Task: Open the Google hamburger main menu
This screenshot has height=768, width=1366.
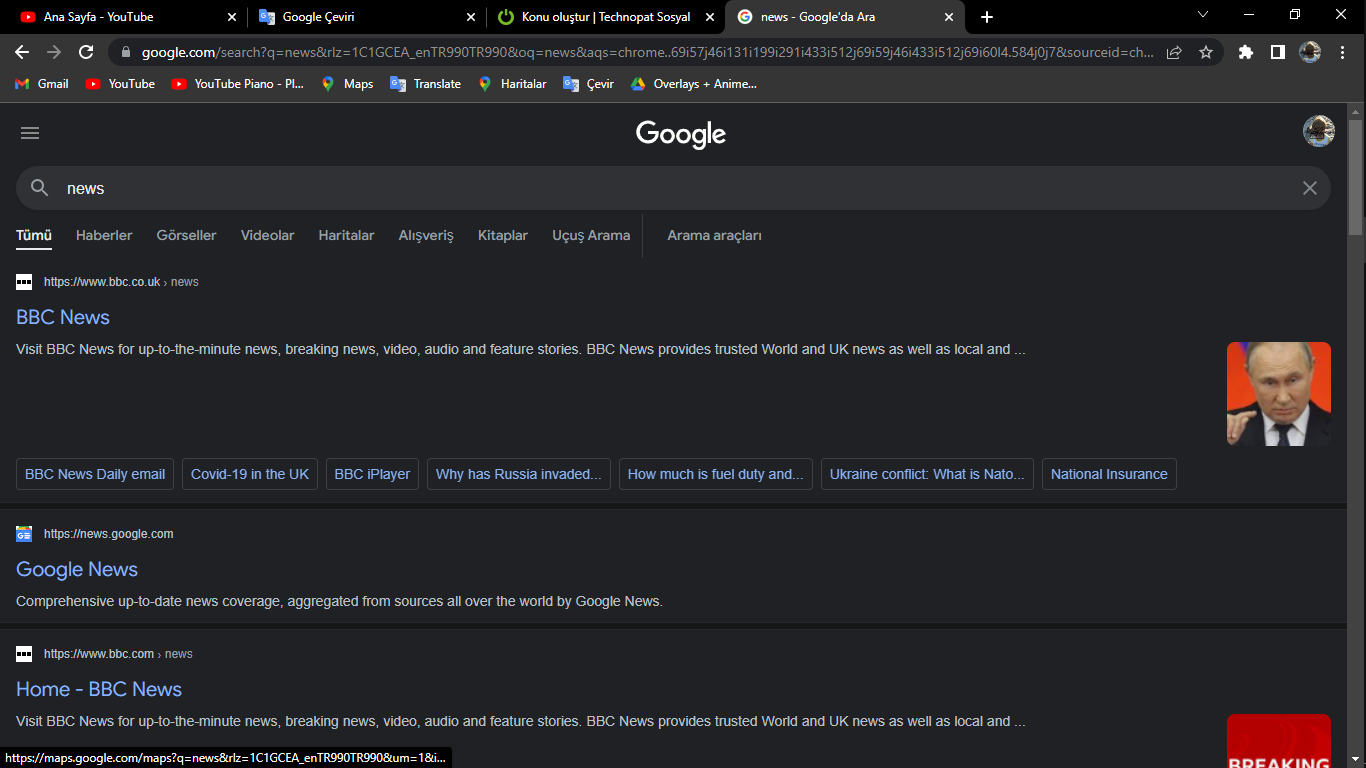Action: [30, 133]
